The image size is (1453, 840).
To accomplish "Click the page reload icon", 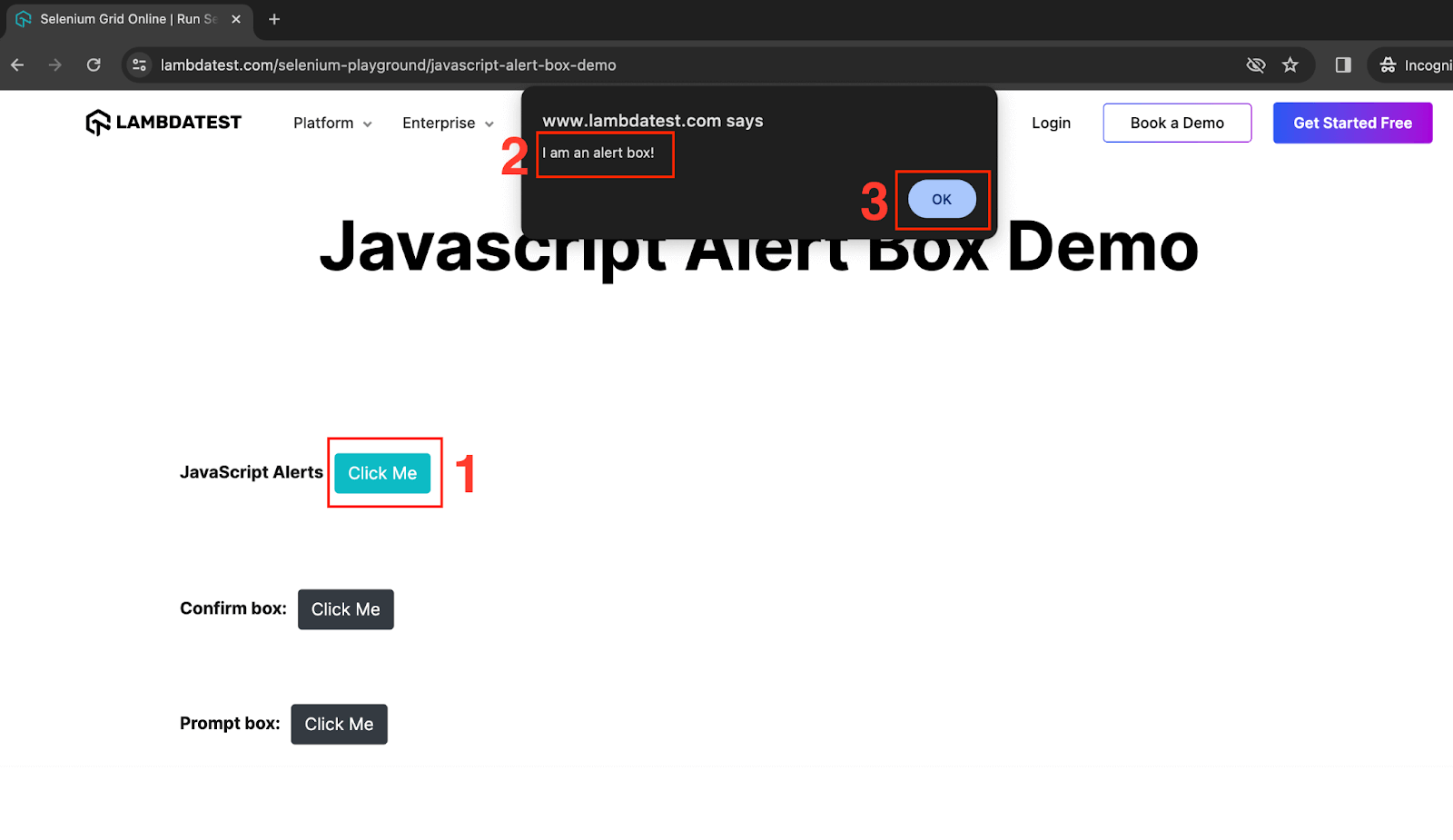I will [x=94, y=64].
